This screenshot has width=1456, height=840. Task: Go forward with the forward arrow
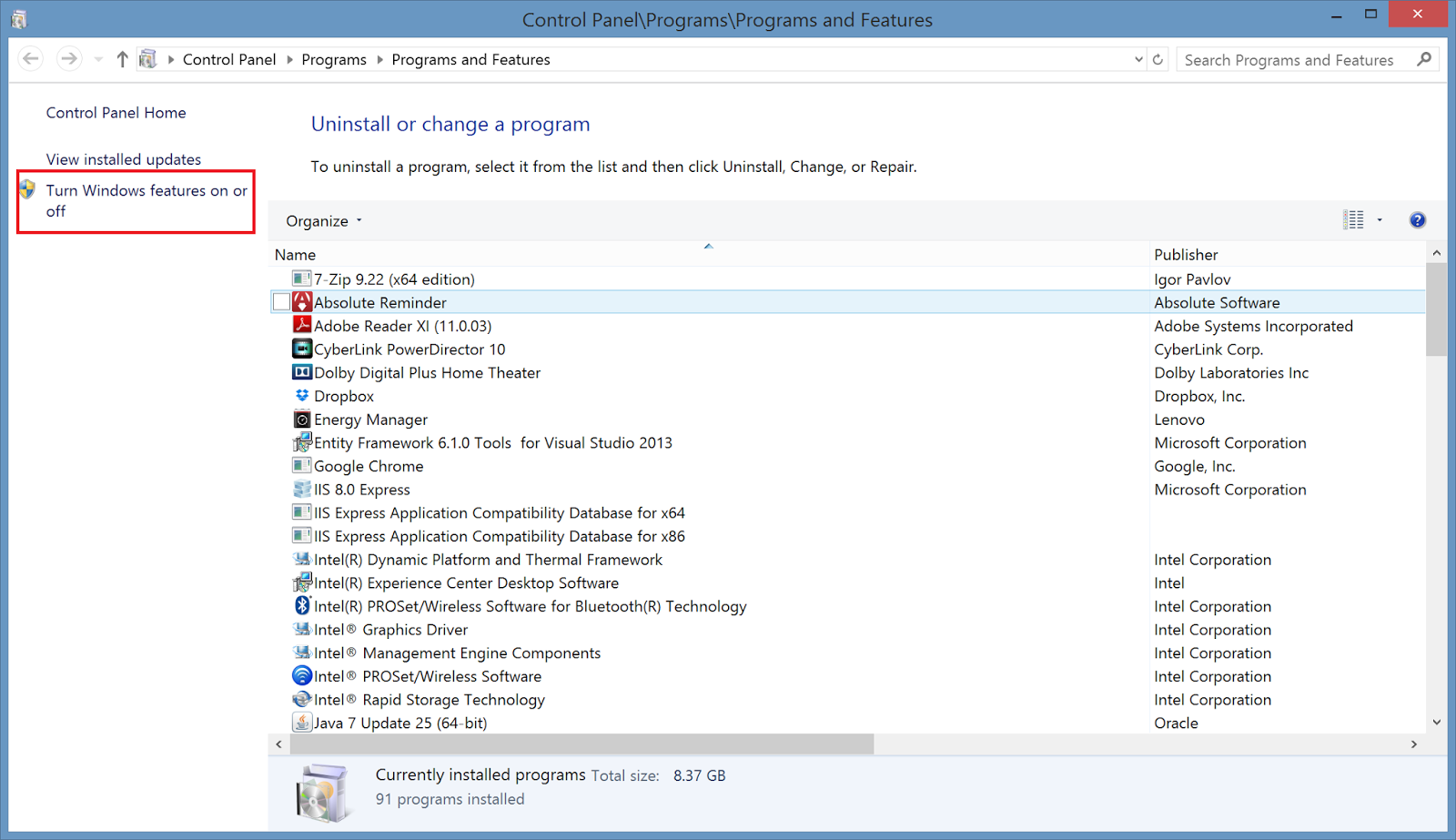point(69,59)
